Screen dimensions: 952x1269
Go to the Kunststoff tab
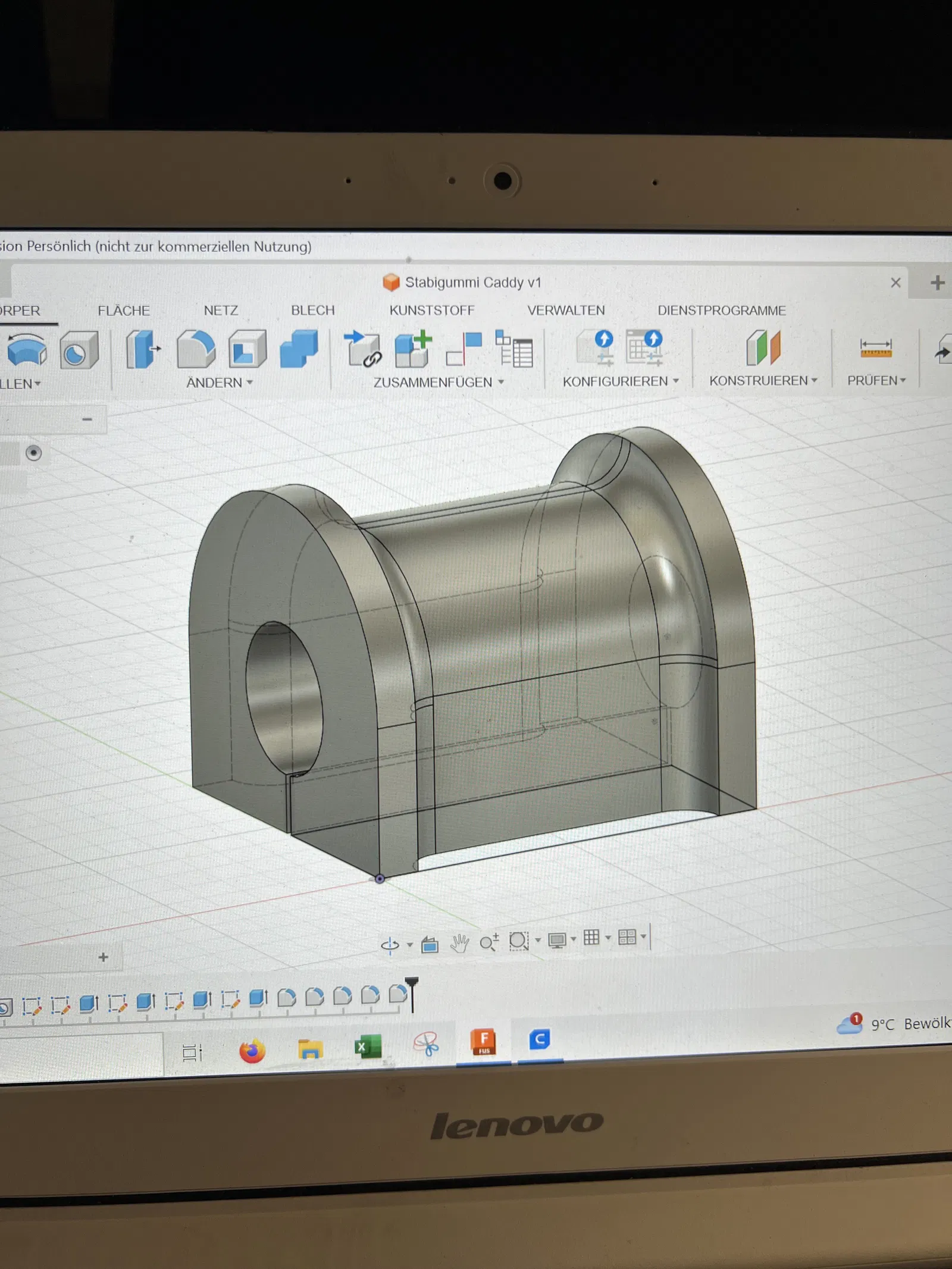click(432, 310)
